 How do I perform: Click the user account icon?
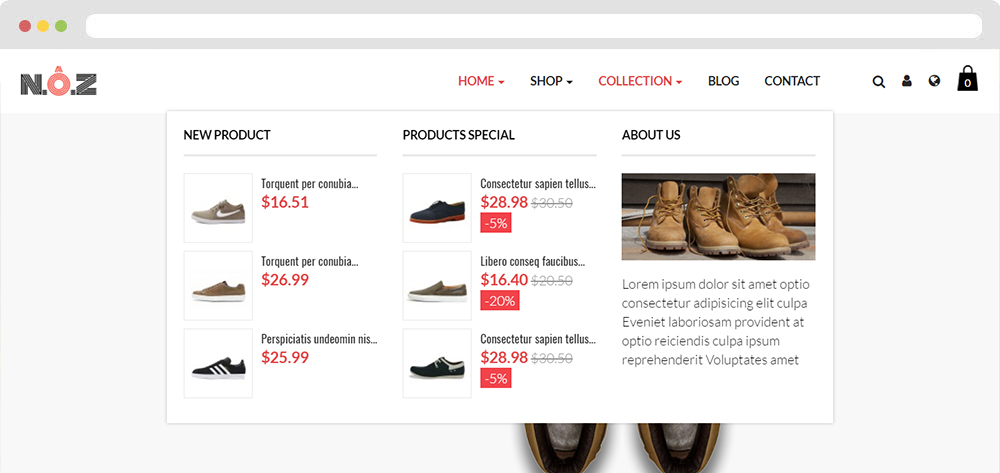906,81
